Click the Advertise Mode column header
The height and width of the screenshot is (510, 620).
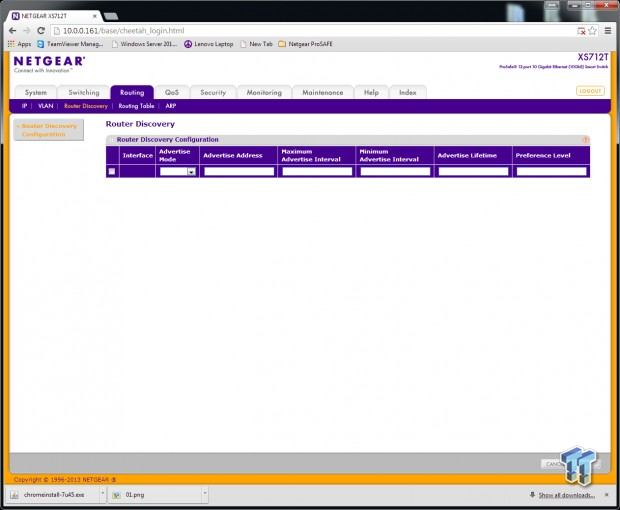click(178, 155)
